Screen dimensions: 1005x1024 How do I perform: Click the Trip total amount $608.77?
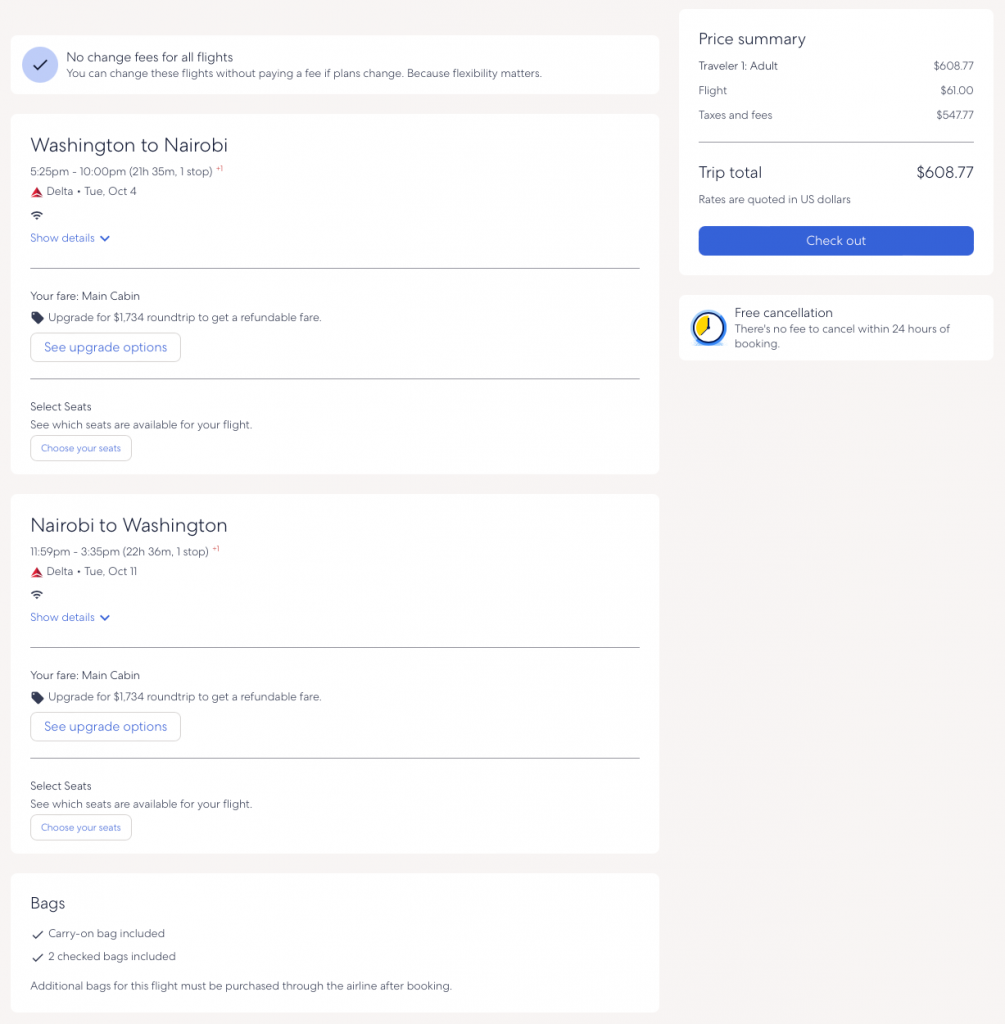point(944,172)
